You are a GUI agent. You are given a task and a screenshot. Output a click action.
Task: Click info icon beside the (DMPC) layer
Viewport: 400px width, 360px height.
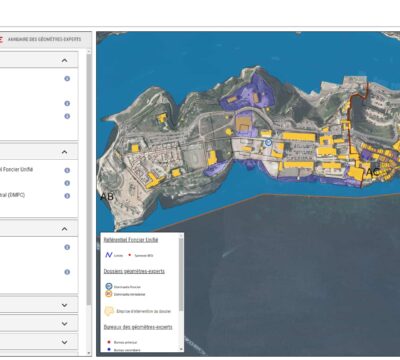click(67, 196)
